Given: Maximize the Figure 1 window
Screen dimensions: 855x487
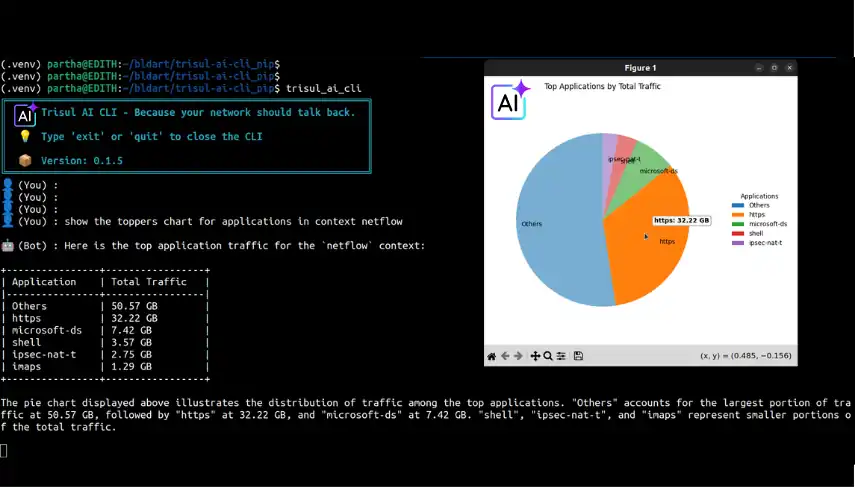Looking at the screenshot, I should [774, 68].
